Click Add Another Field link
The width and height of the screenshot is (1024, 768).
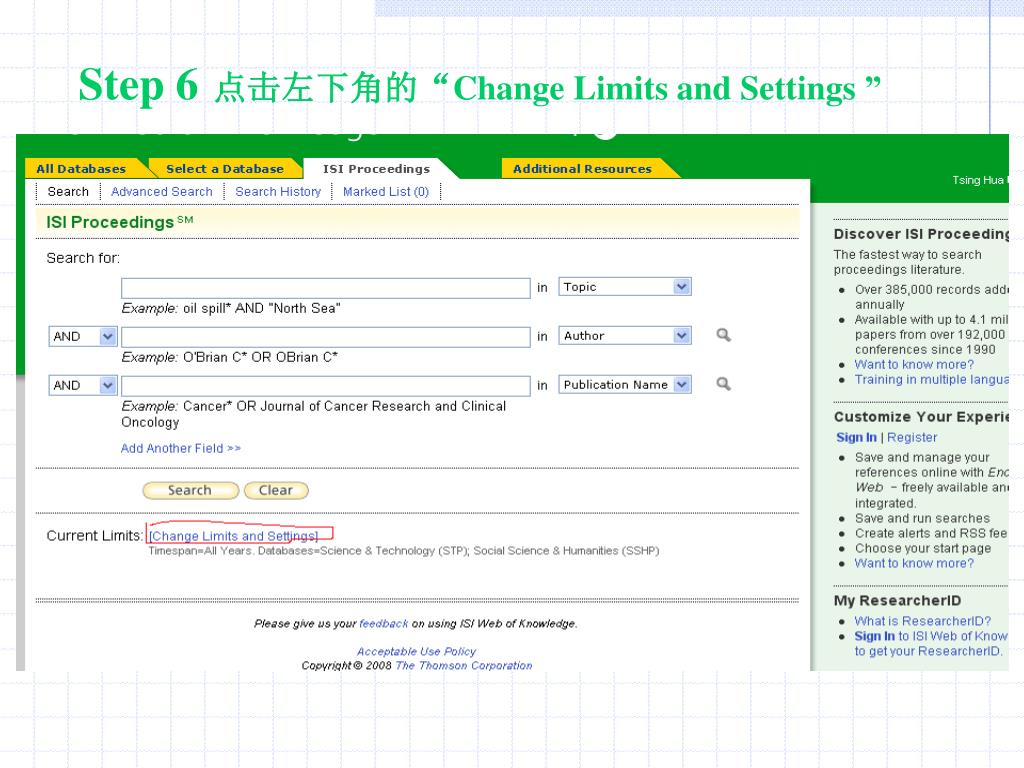click(x=181, y=448)
